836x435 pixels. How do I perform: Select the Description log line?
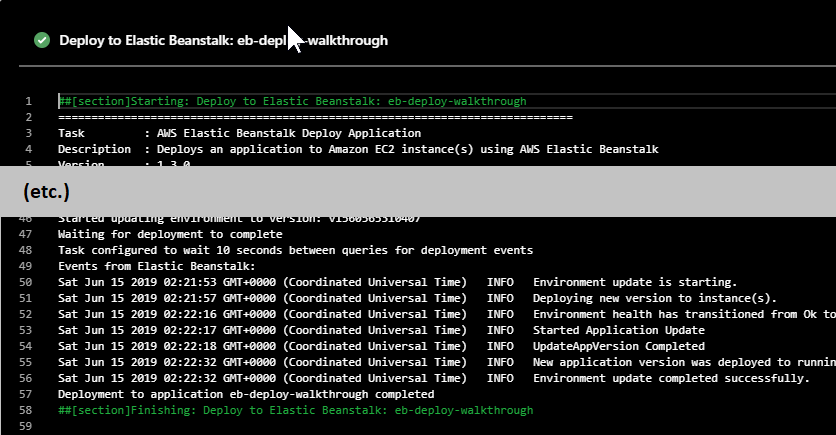(x=358, y=149)
